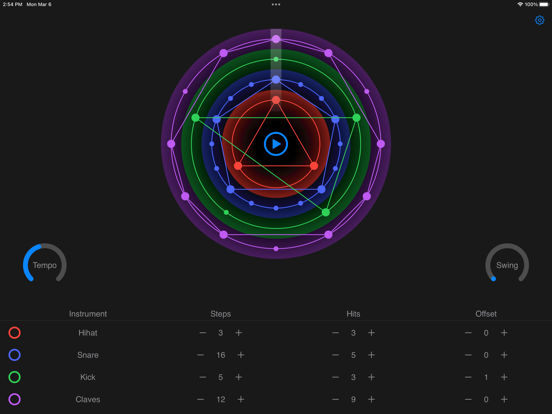Increase Kick offset with plus
Viewport: 552px width, 414px height.
click(x=504, y=377)
